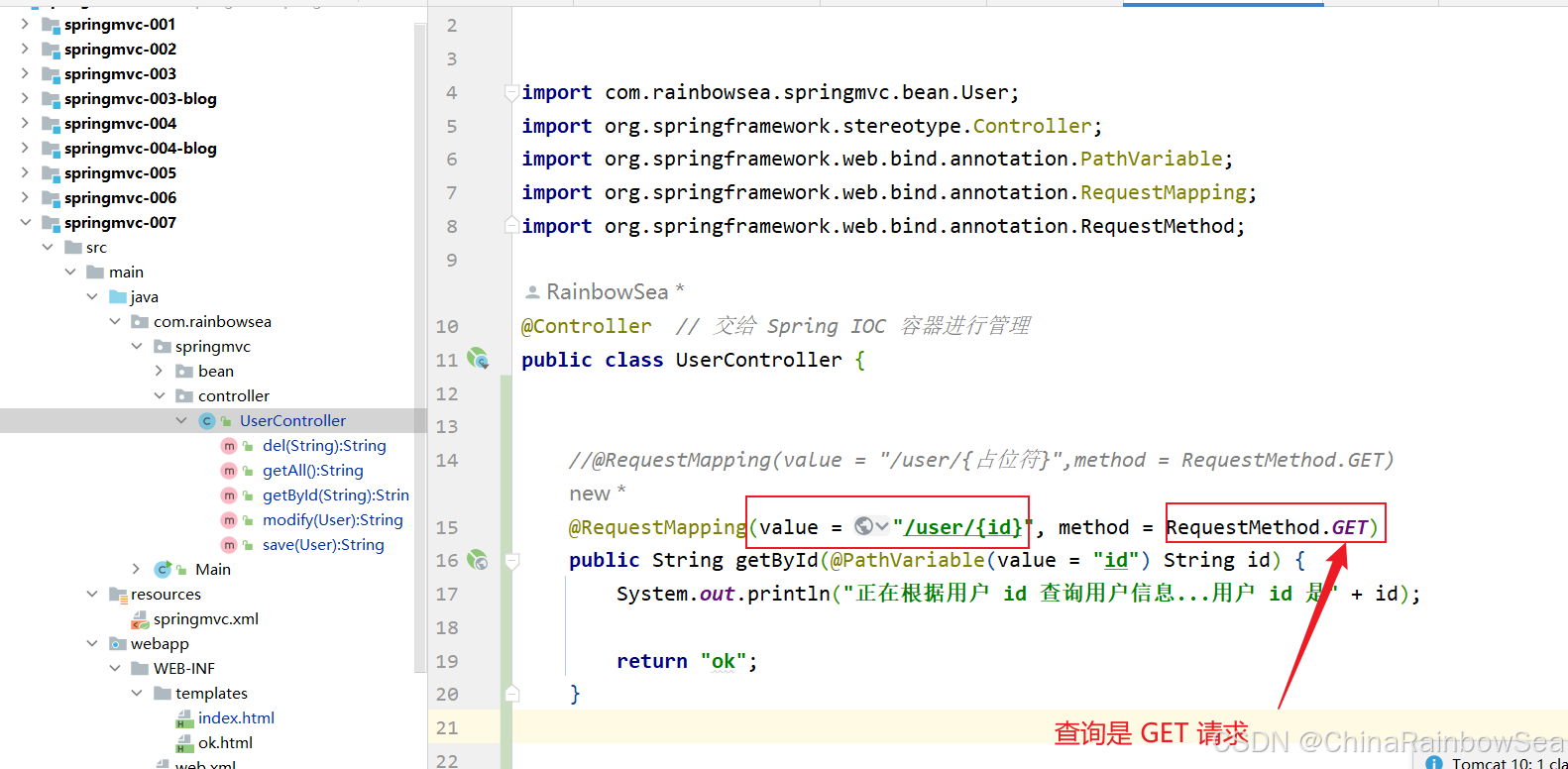
Task: Click the webapp folder icon
Action: 118,644
